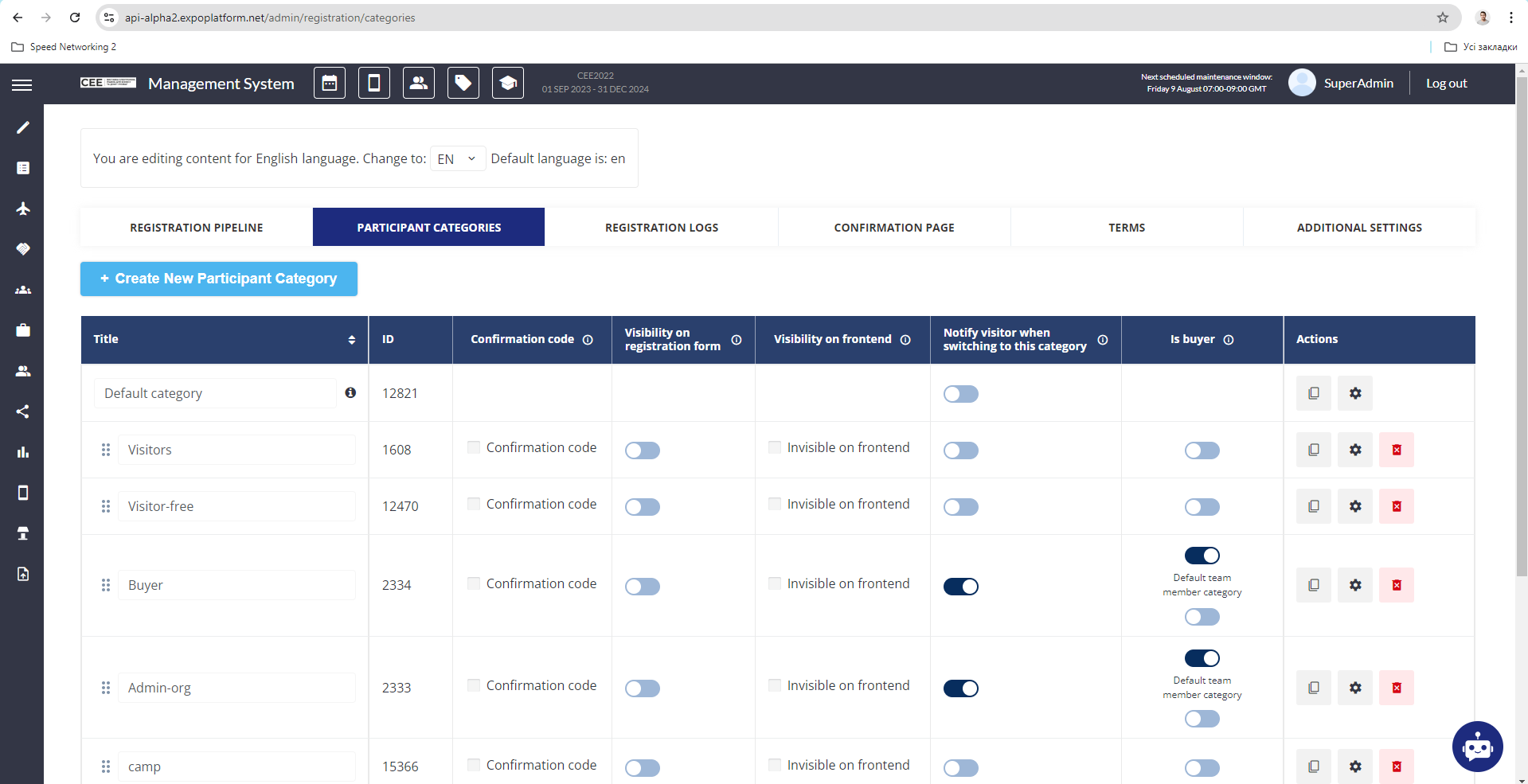
Task: Tick Invisible on frontend for Buyer
Action: pyautogui.click(x=775, y=583)
